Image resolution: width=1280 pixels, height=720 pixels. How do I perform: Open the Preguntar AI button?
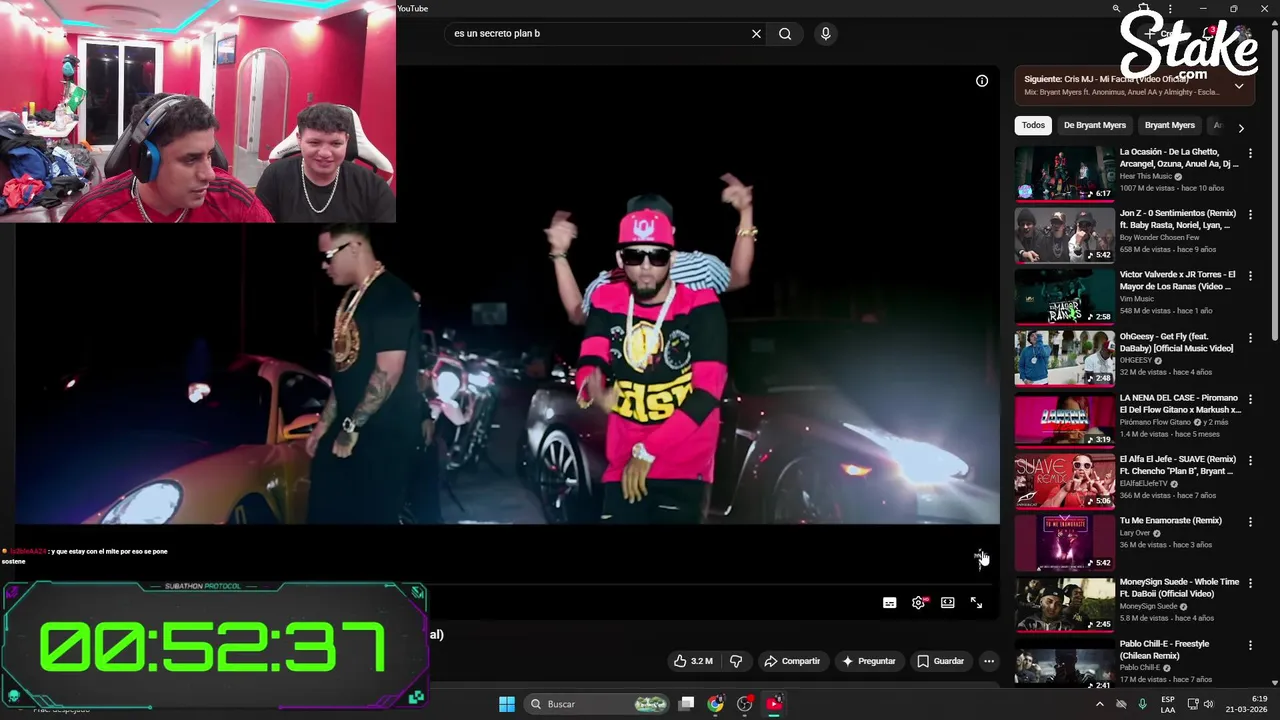(x=869, y=661)
